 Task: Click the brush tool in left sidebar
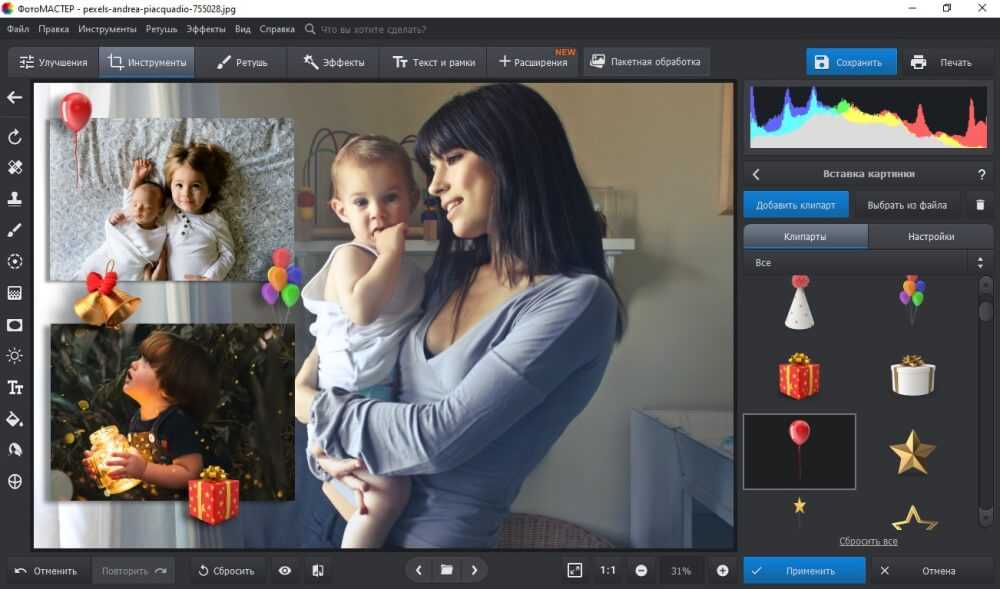pyautogui.click(x=15, y=230)
